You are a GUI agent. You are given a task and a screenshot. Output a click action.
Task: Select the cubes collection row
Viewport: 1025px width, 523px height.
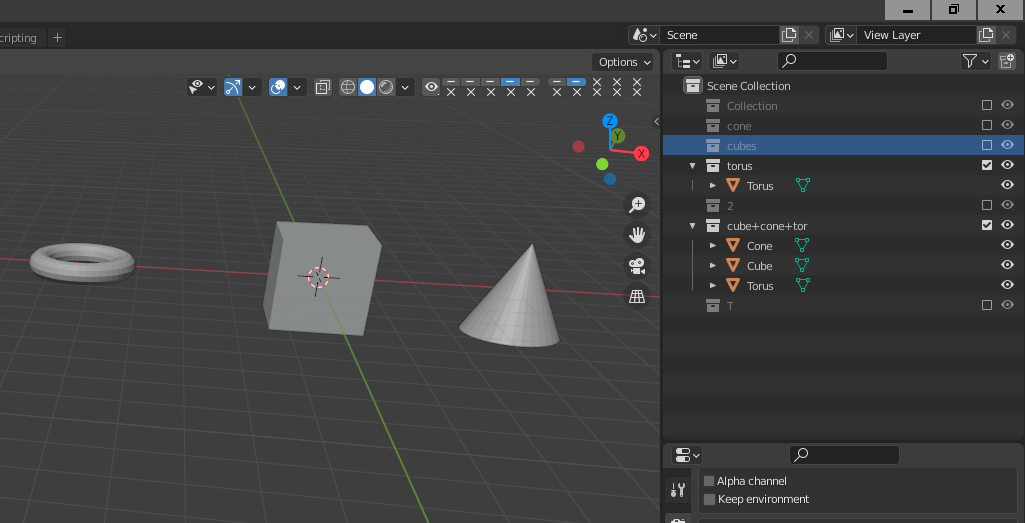click(843, 145)
